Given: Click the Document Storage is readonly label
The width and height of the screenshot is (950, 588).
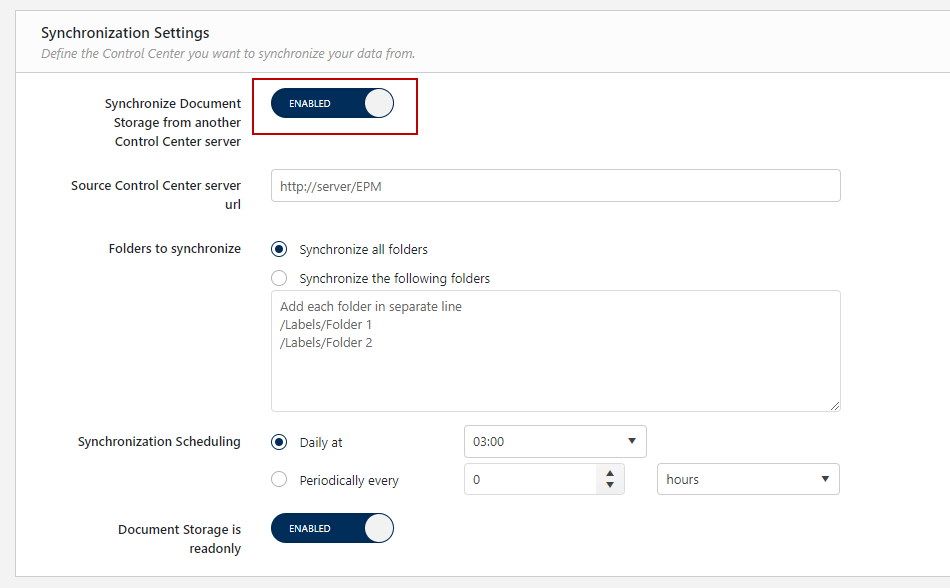Looking at the screenshot, I should (179, 539).
